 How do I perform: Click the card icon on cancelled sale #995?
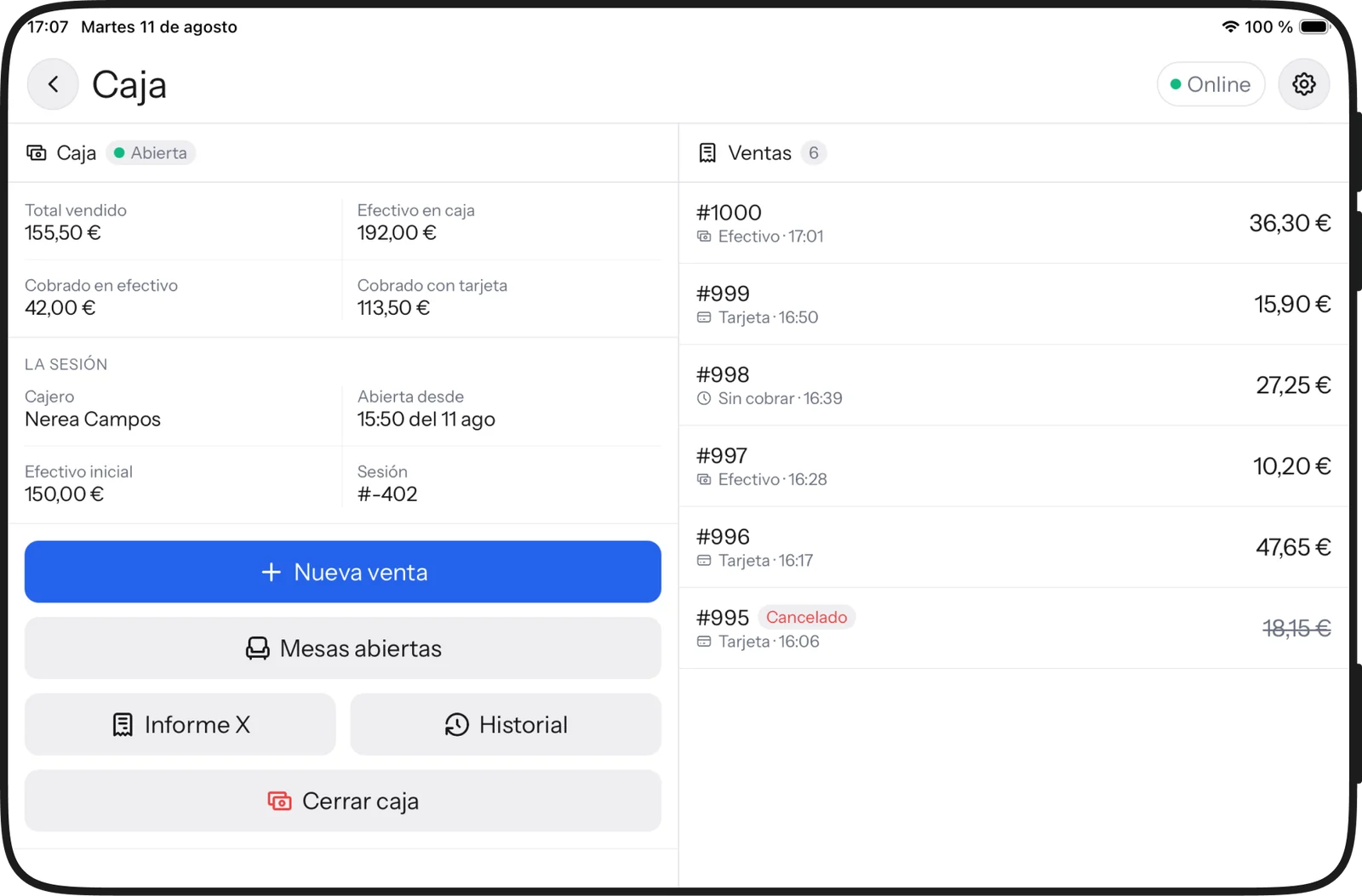click(x=704, y=642)
